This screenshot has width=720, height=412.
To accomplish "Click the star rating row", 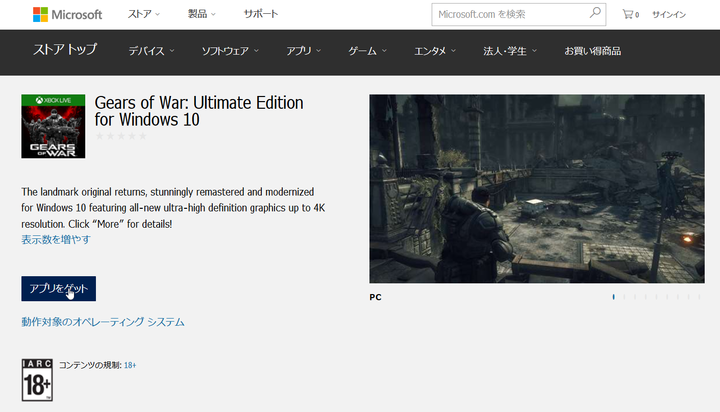I will (121, 136).
